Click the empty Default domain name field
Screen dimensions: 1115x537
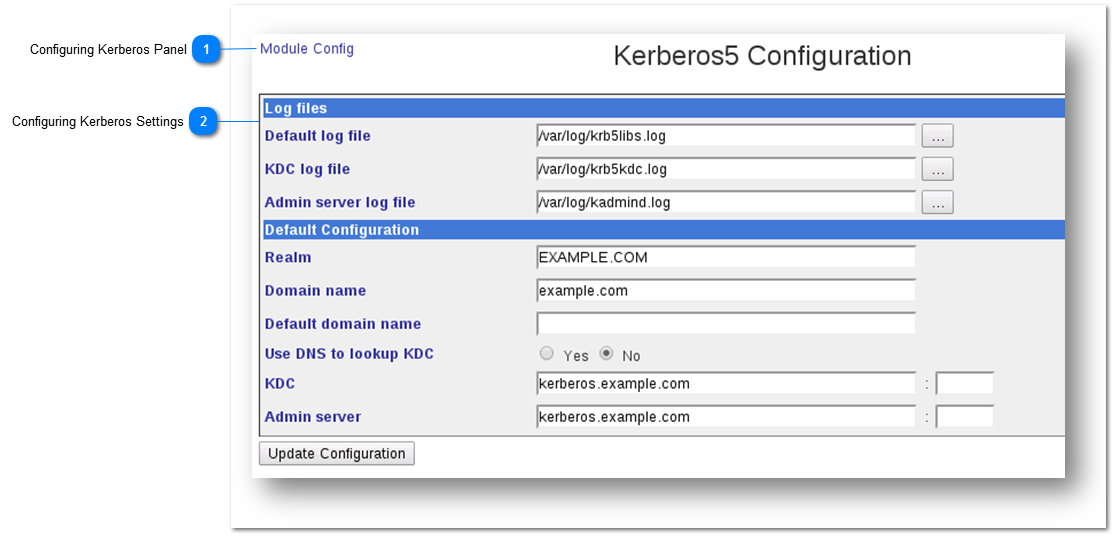pyautogui.click(x=726, y=324)
